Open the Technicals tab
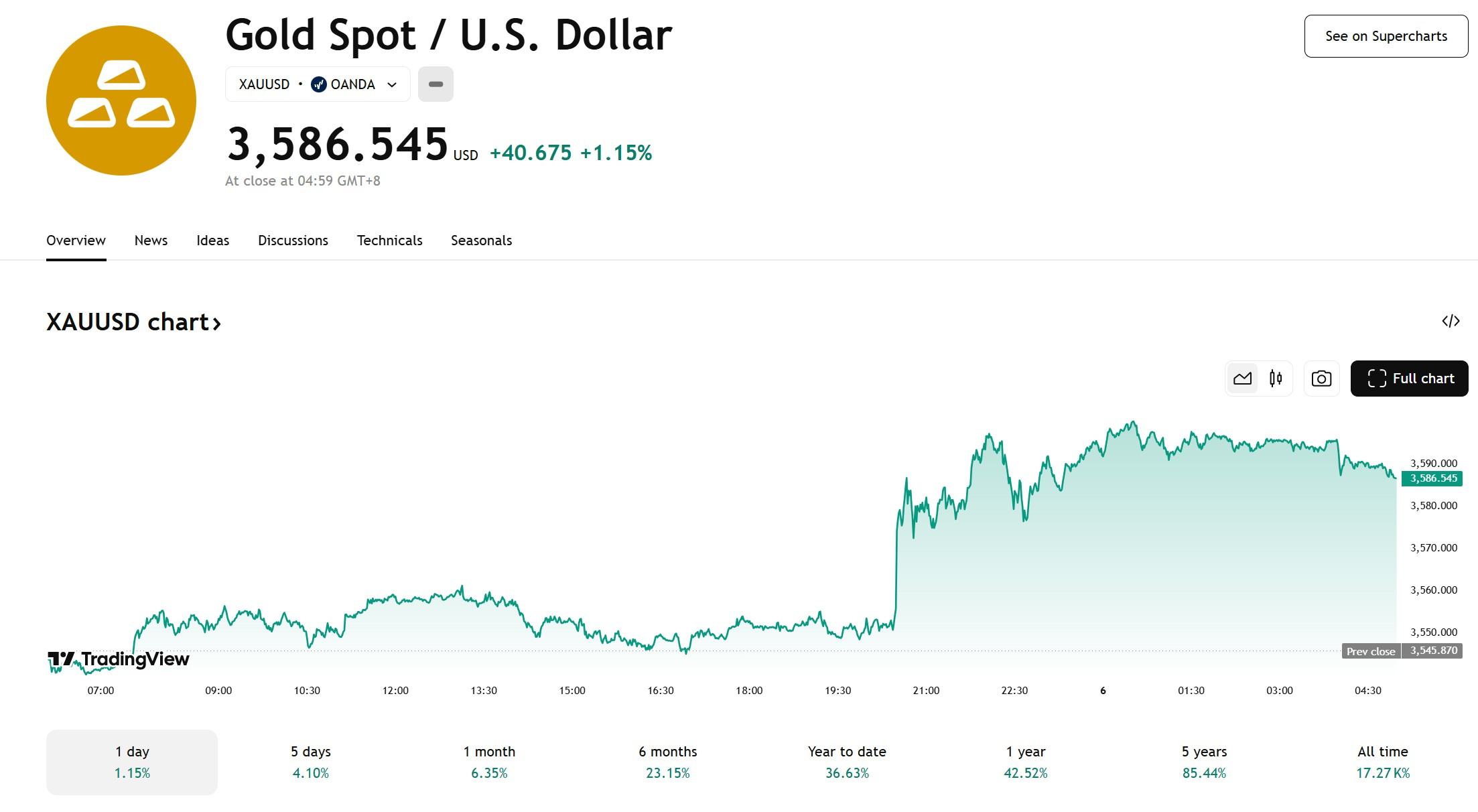Screen dimensions: 1478x812 (389, 241)
